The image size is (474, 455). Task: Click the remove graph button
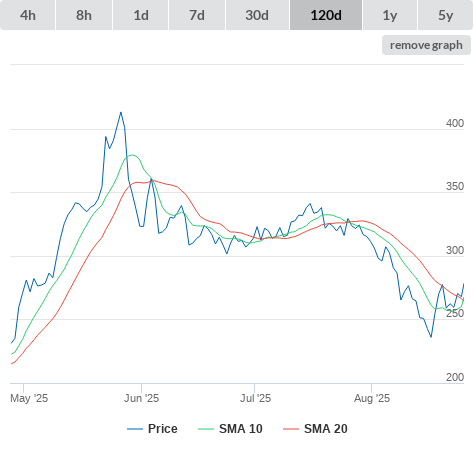[x=426, y=45]
